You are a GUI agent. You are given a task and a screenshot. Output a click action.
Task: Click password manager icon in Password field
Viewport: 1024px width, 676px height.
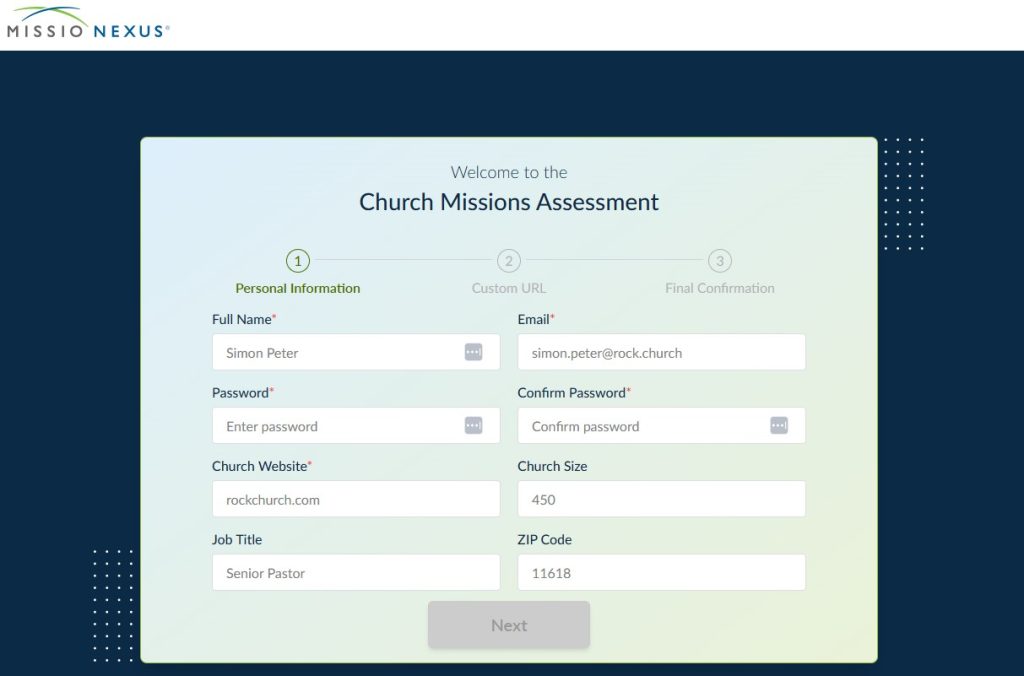click(x=473, y=425)
